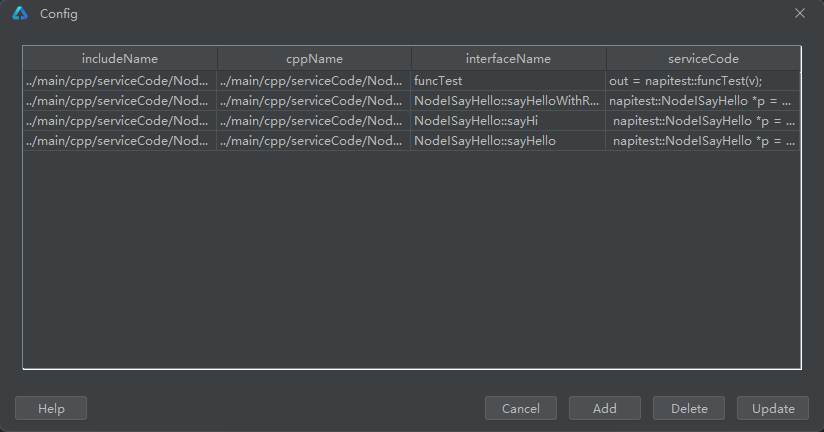The width and height of the screenshot is (824, 432).
Task: Click the empty area below the table rows
Action: (411, 260)
